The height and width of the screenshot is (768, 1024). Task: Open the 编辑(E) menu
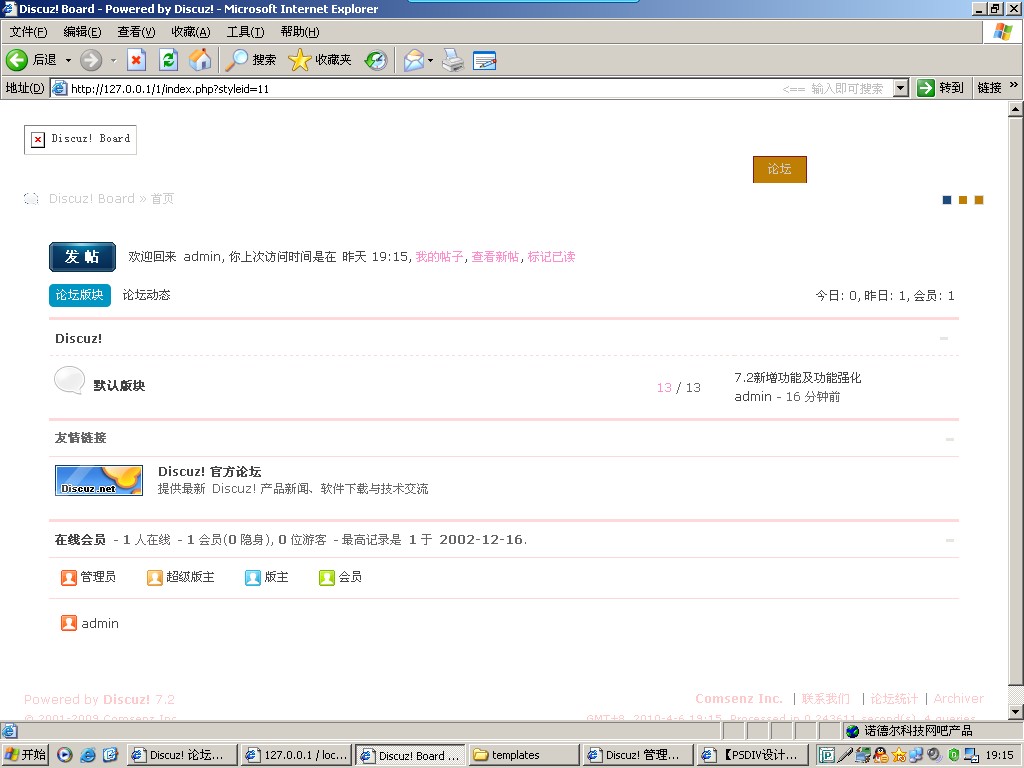coord(82,32)
